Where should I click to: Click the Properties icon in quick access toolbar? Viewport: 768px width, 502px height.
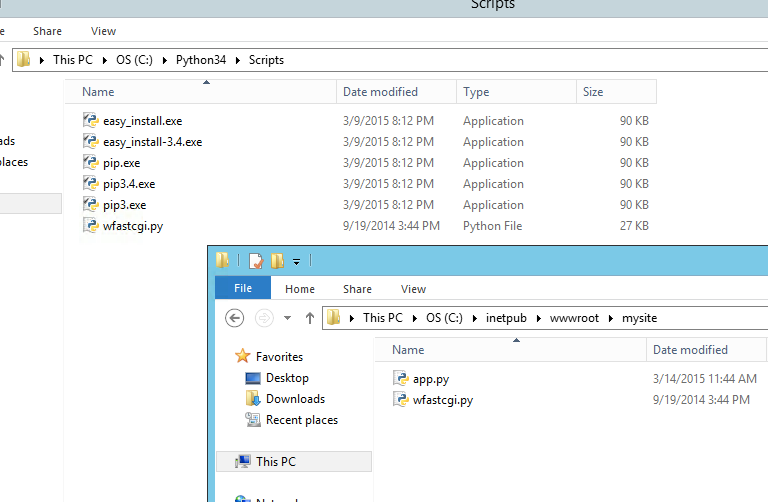(256, 261)
